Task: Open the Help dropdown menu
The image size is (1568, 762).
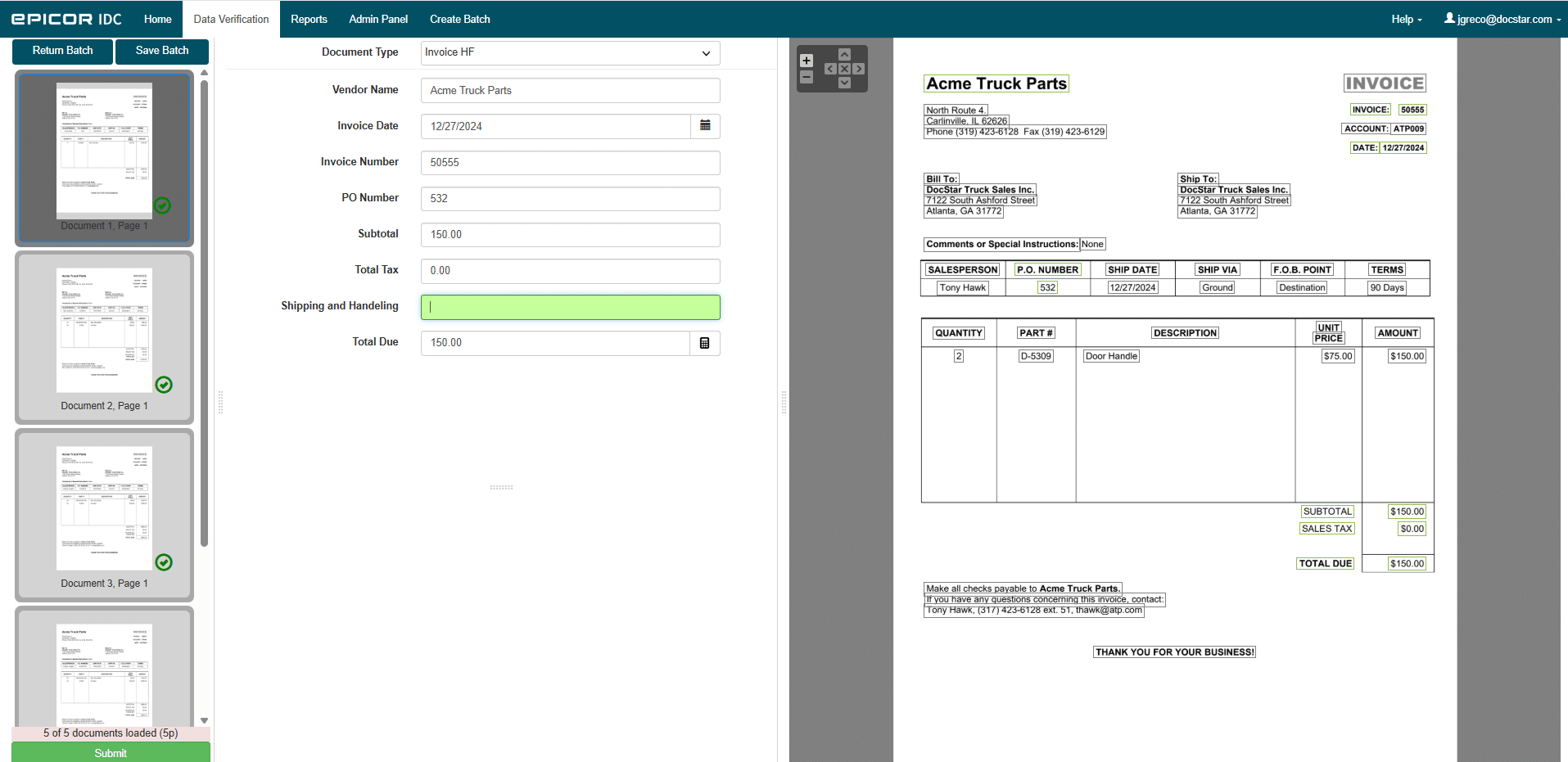Action: point(1406,19)
